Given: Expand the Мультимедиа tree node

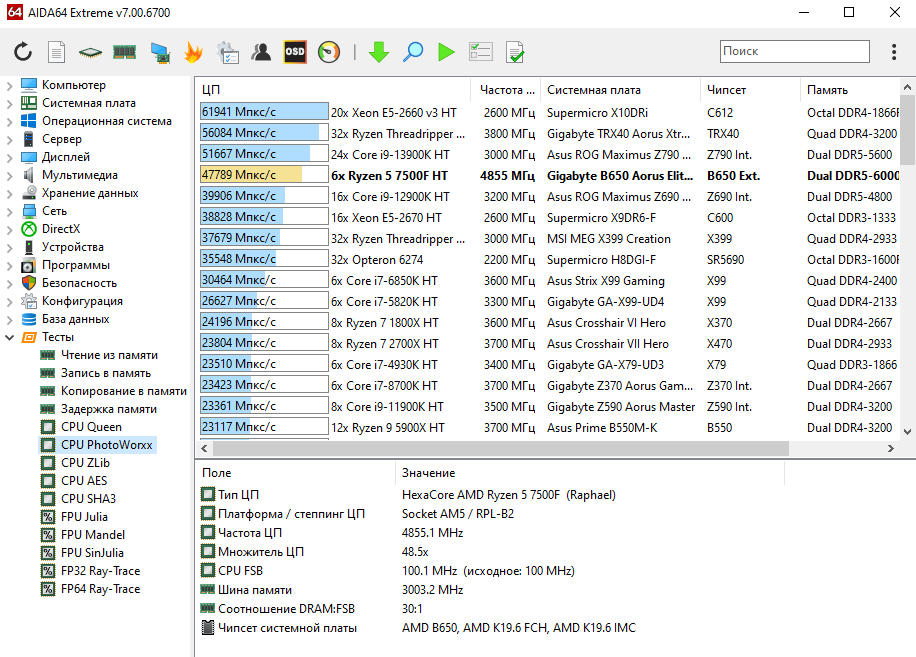Looking at the screenshot, I should point(9,176).
